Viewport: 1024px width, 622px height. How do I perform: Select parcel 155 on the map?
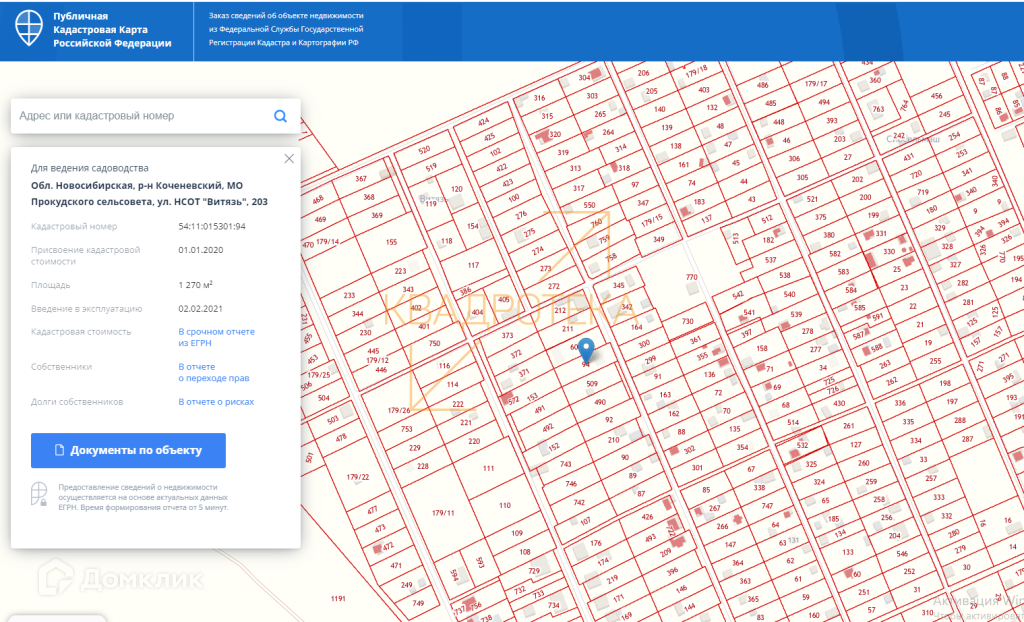(x=391, y=242)
